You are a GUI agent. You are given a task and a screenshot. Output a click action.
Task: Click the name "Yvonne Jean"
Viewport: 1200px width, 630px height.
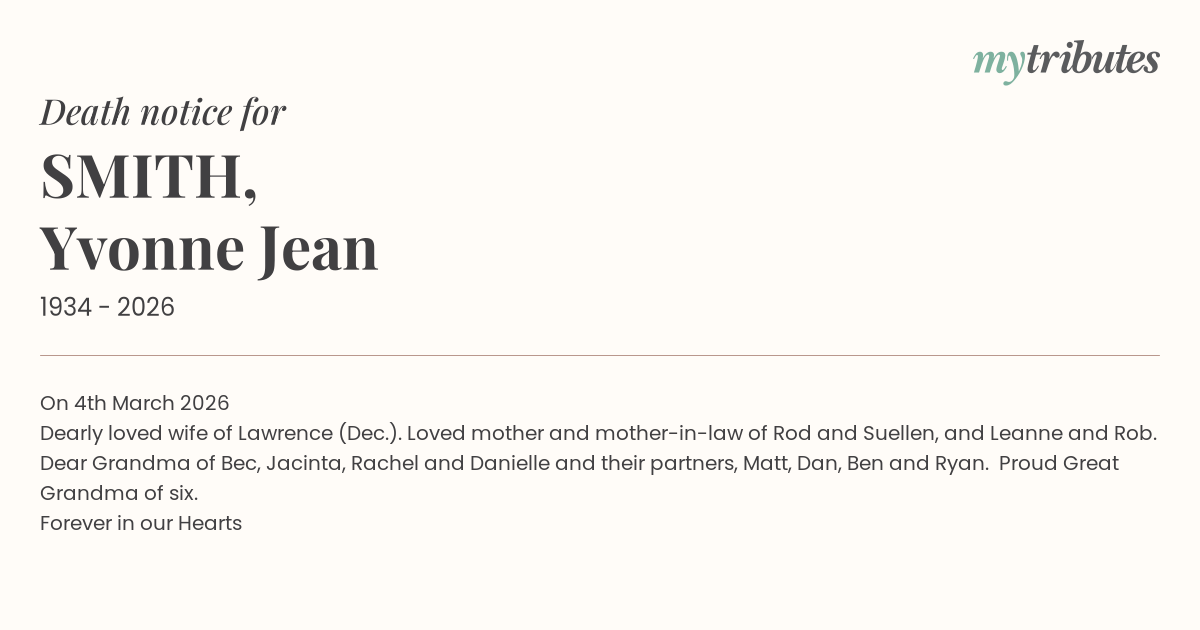pyautogui.click(x=209, y=248)
